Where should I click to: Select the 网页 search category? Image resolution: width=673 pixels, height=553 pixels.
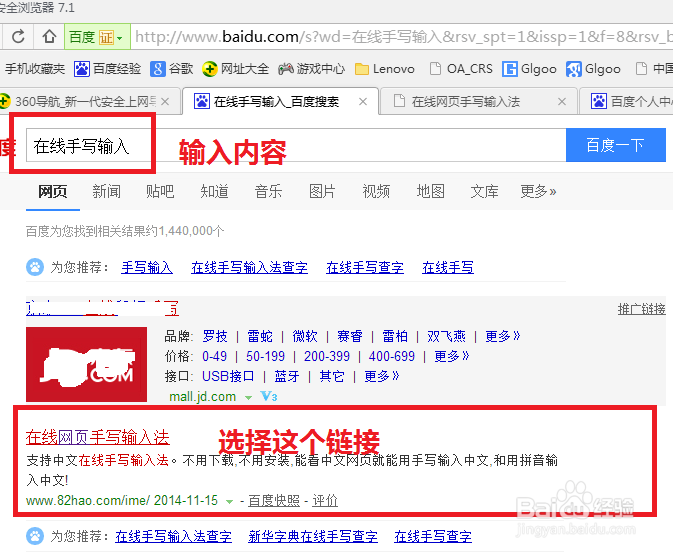[x=52, y=191]
